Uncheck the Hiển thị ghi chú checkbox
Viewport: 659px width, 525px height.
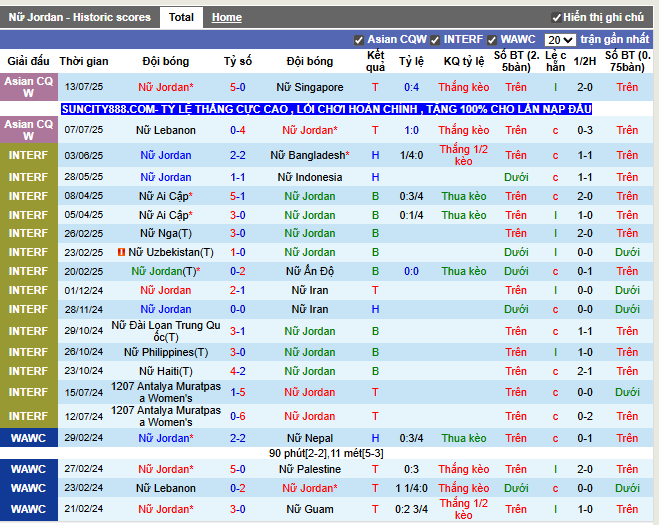(556, 18)
